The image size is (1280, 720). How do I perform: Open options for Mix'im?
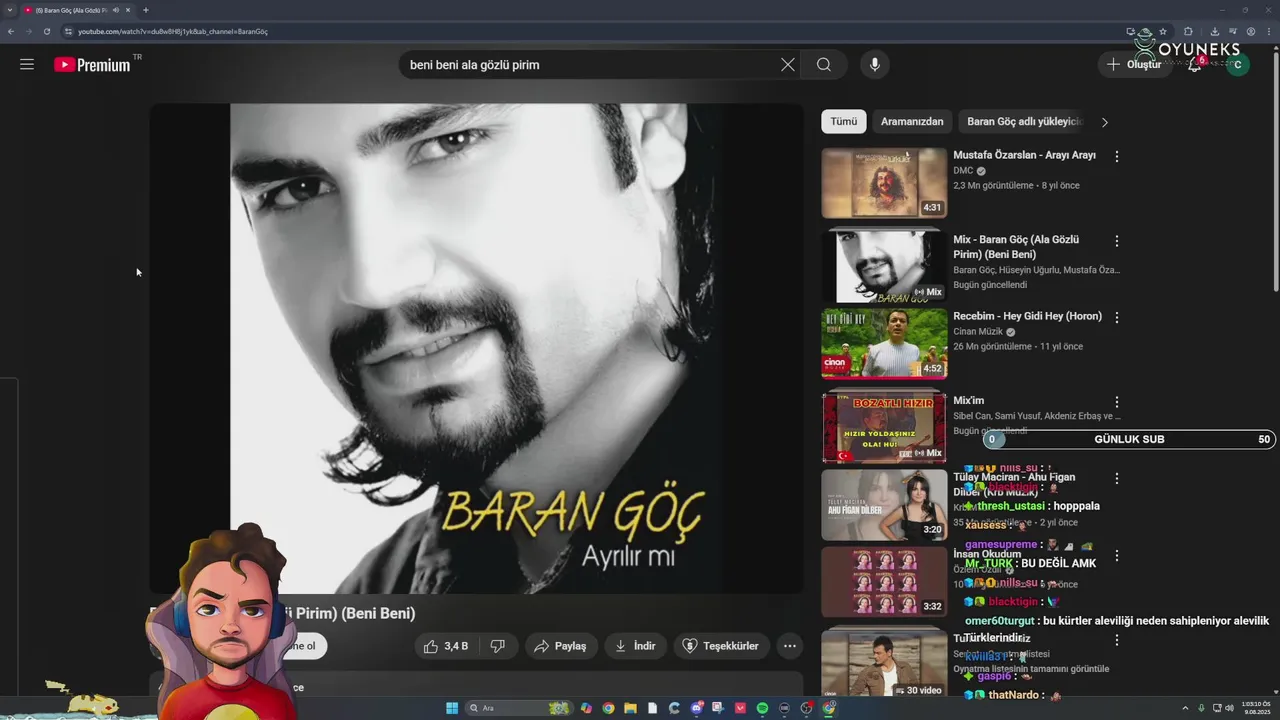click(1117, 401)
